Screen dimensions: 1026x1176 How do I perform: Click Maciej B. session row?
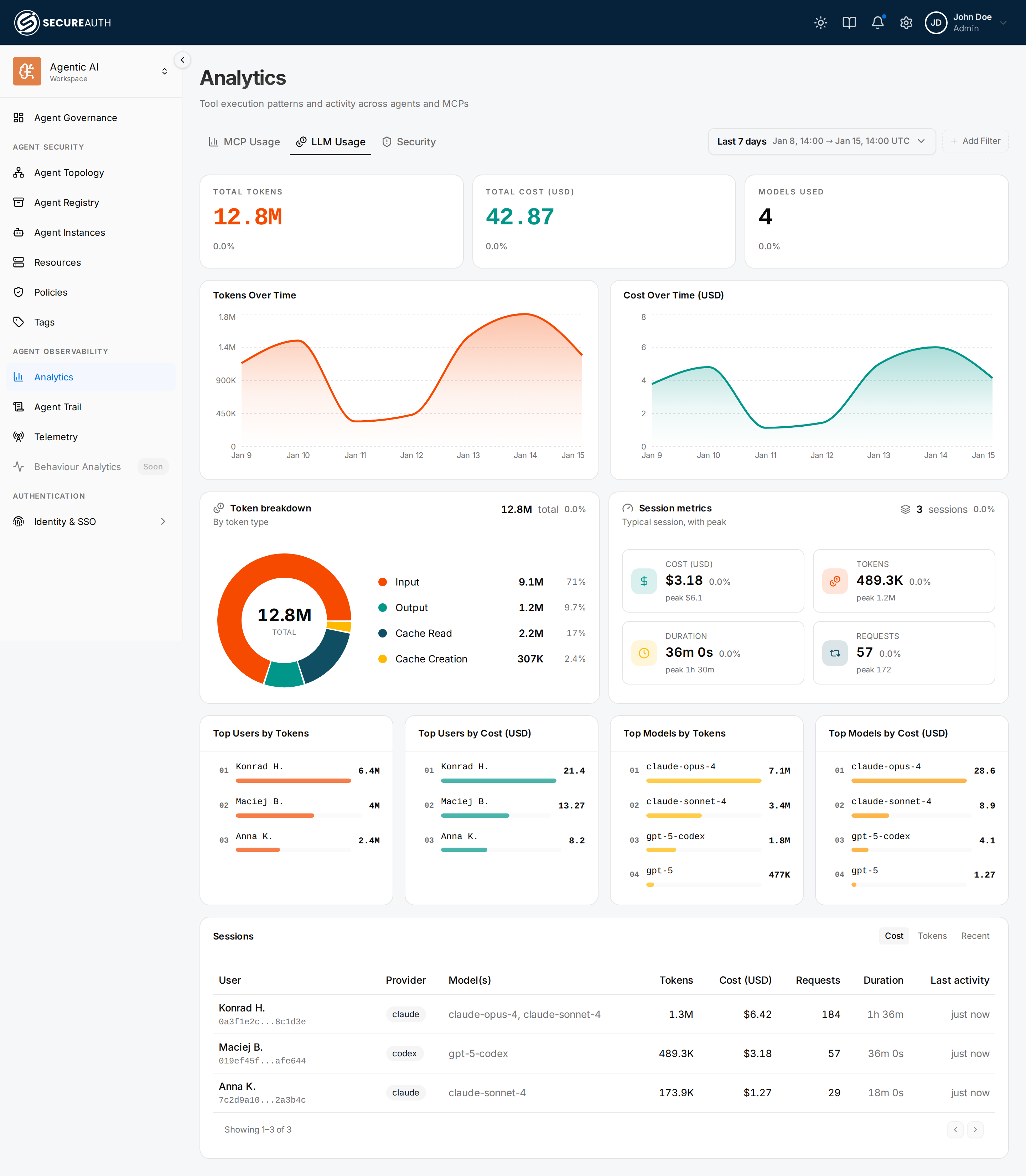pyautogui.click(x=604, y=1053)
